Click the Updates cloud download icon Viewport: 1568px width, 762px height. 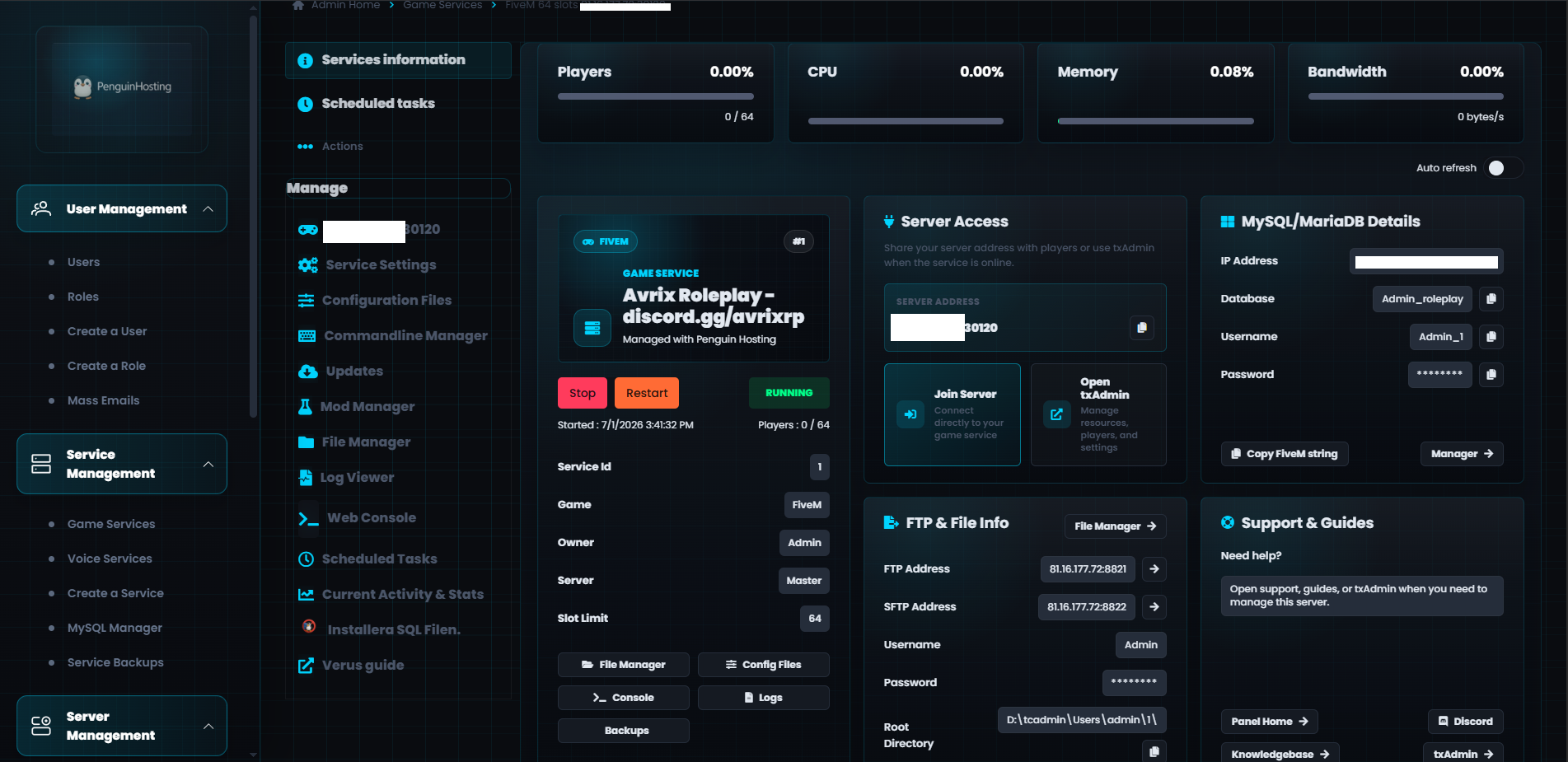[308, 372]
